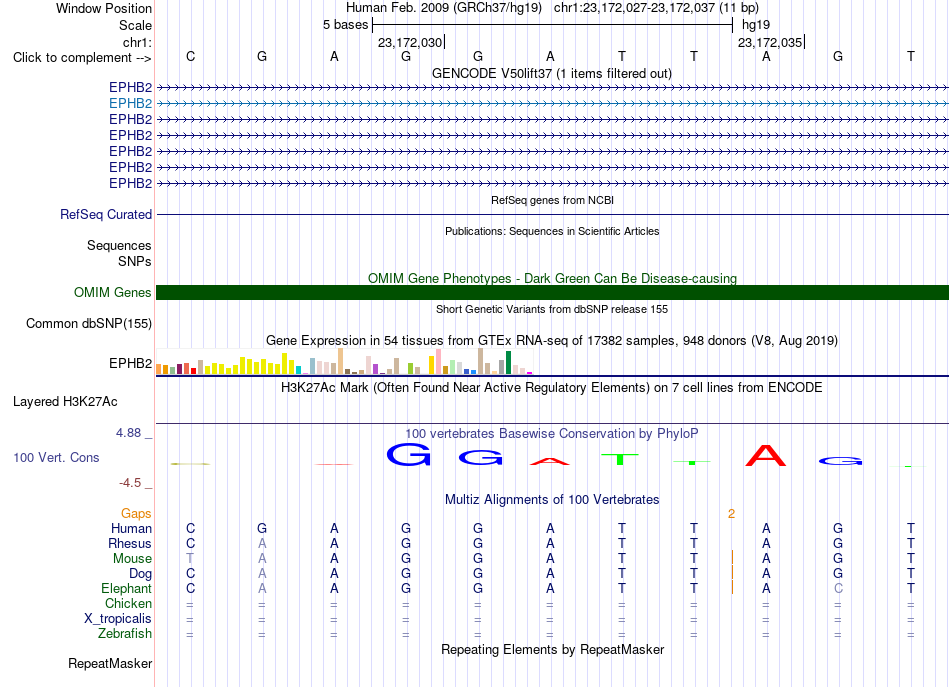Click 'Repeating Elements by RepeatMasker' title
Image resolution: width=950 pixels, height=687 pixels.
point(553,649)
